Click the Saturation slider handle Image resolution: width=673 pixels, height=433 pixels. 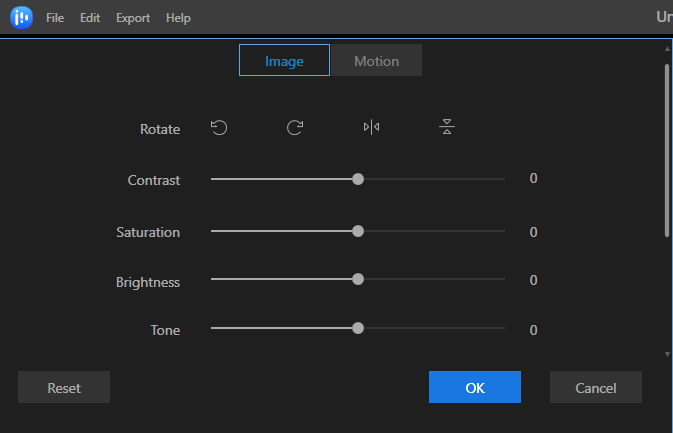[x=358, y=231]
